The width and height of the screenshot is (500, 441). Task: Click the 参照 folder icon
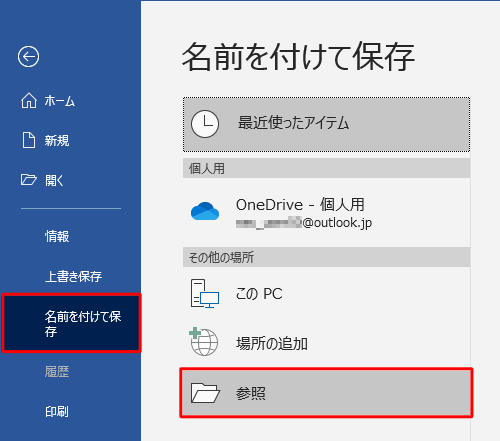coord(205,393)
